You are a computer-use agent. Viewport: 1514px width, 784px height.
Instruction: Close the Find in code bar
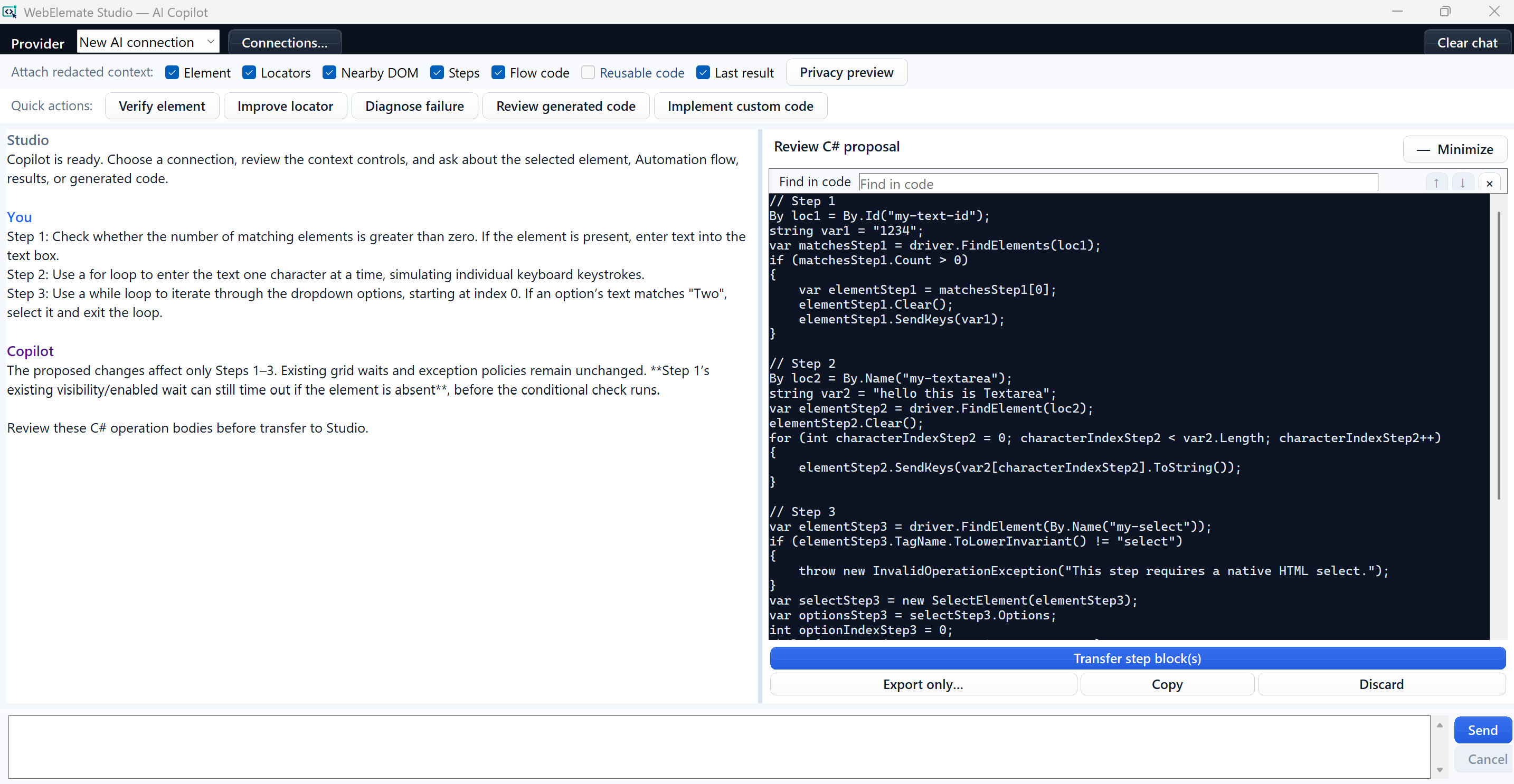click(x=1489, y=183)
